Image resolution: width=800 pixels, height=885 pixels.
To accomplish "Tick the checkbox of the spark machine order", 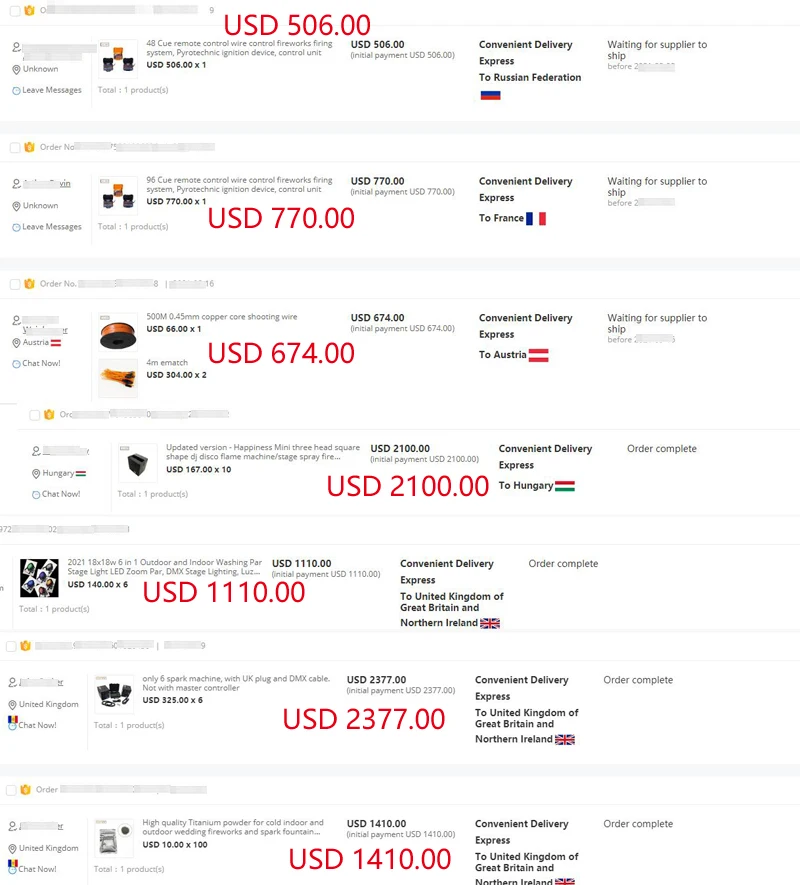I will (x=10, y=646).
